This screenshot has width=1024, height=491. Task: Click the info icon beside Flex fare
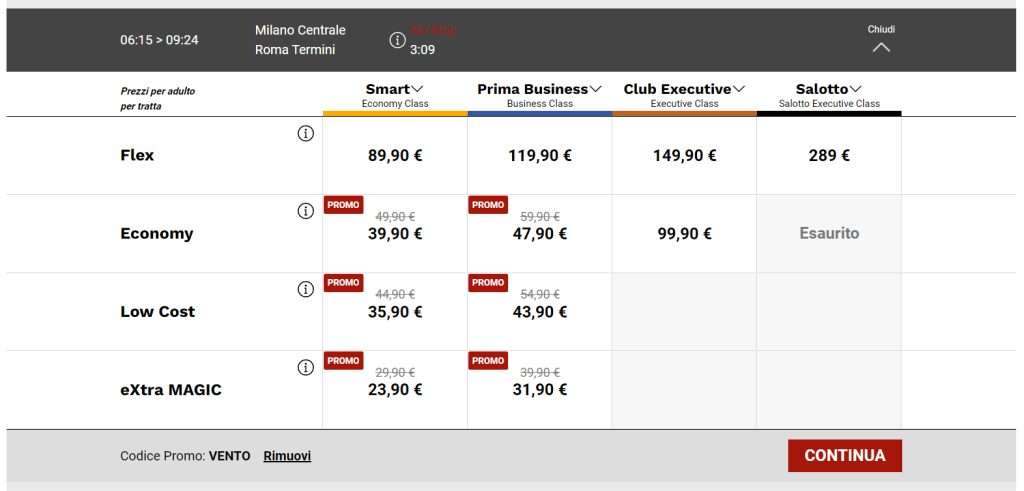tap(306, 134)
